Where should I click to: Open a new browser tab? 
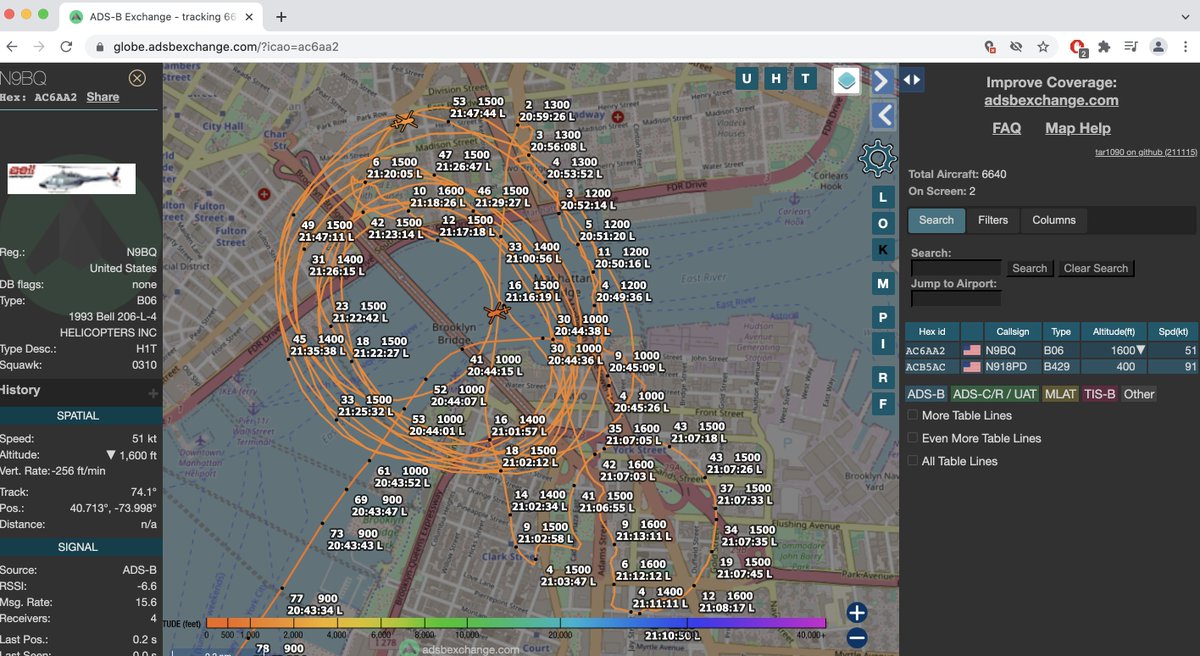click(281, 17)
